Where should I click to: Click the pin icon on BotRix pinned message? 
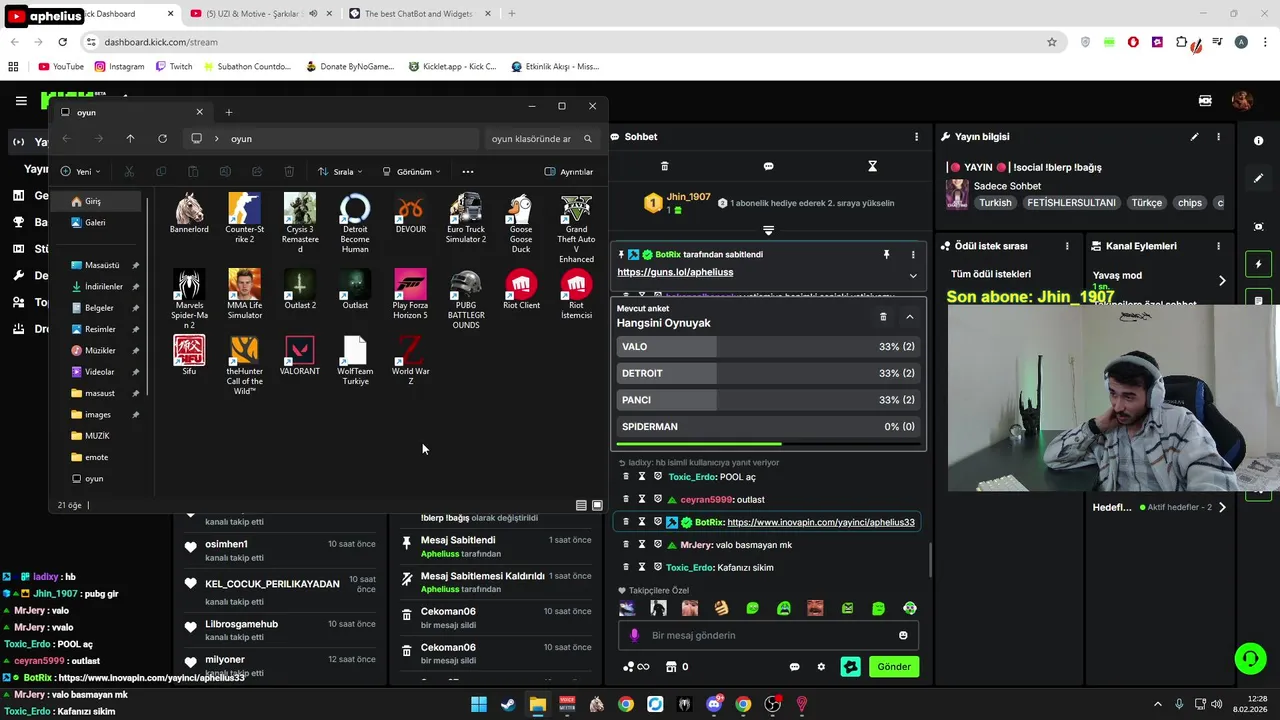(886, 255)
